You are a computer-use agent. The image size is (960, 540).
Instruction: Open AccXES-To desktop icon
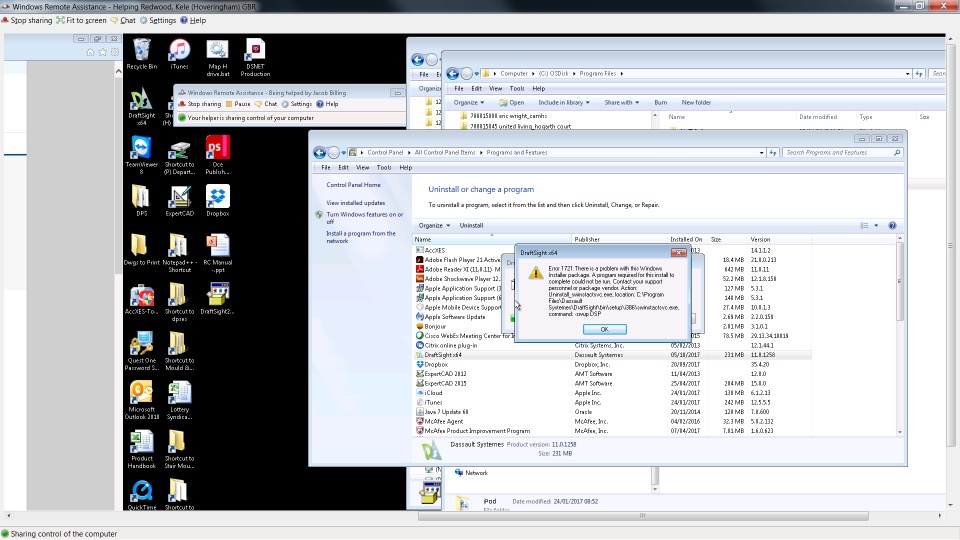tap(141, 298)
